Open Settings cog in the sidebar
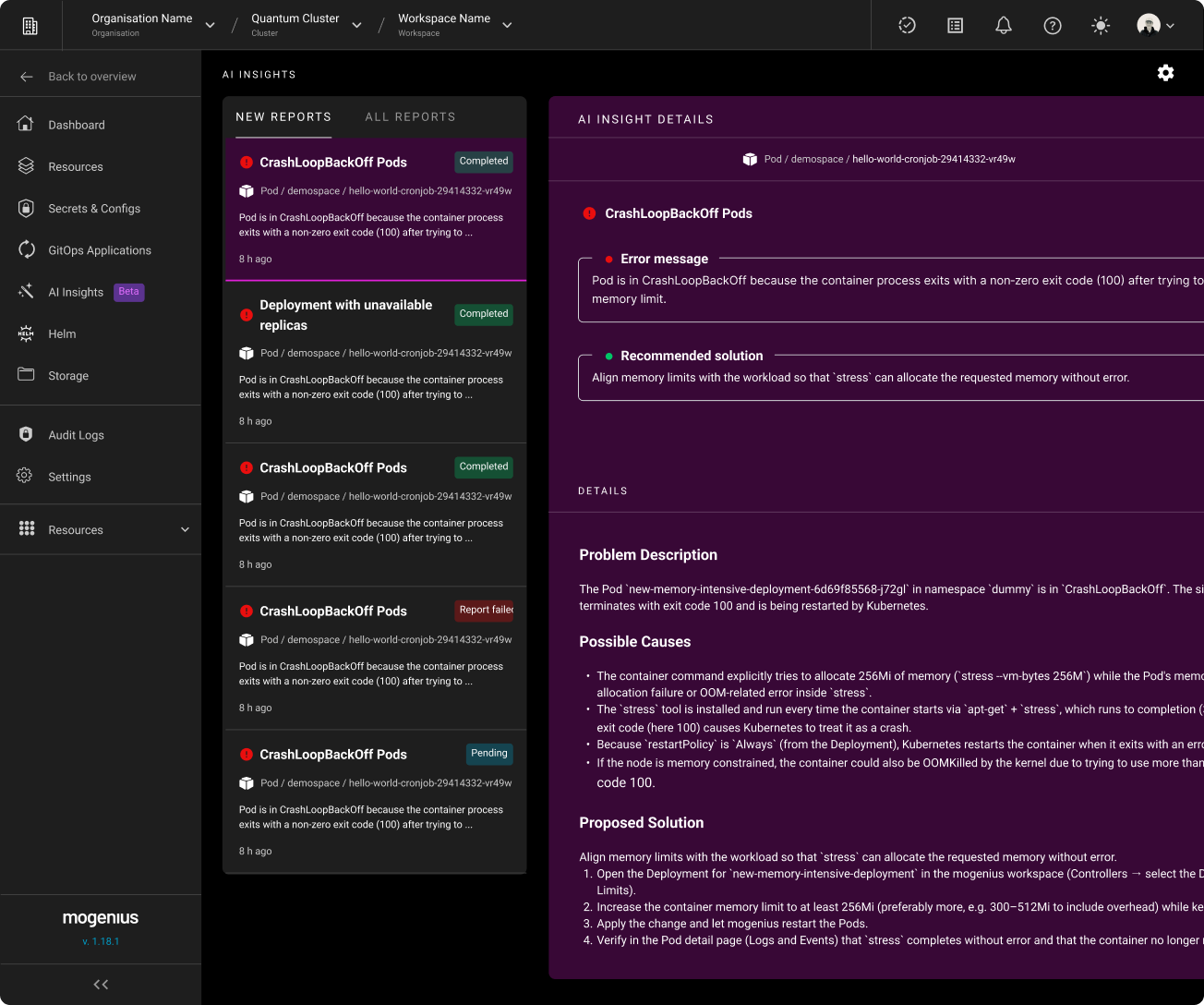 point(25,476)
